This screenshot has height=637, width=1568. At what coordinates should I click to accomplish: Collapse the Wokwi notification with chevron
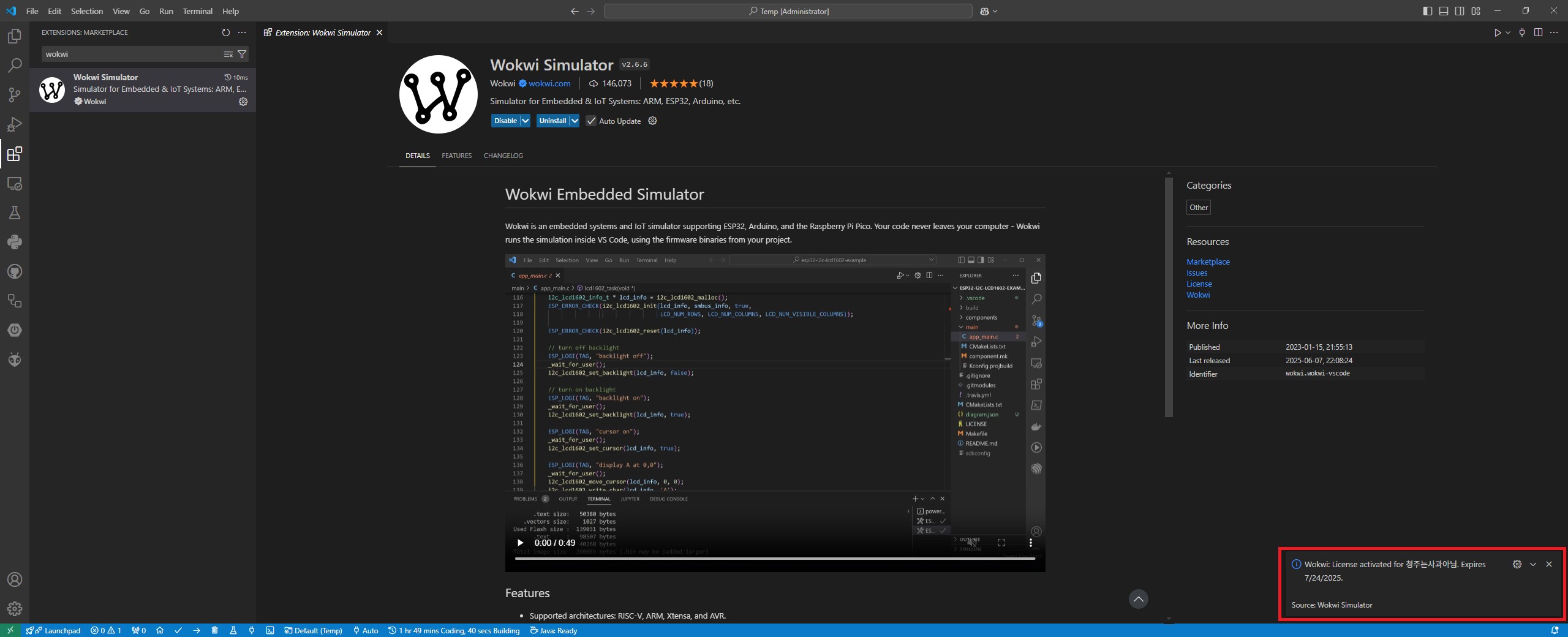pos(1533,564)
